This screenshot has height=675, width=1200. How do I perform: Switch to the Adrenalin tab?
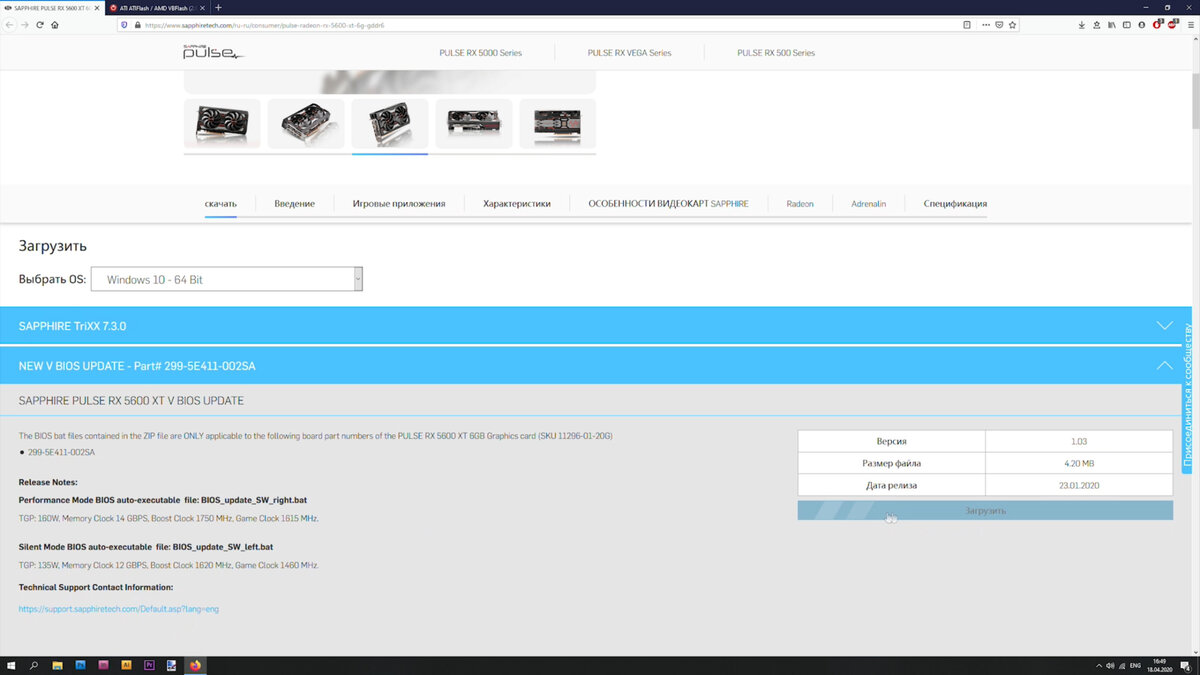[869, 203]
